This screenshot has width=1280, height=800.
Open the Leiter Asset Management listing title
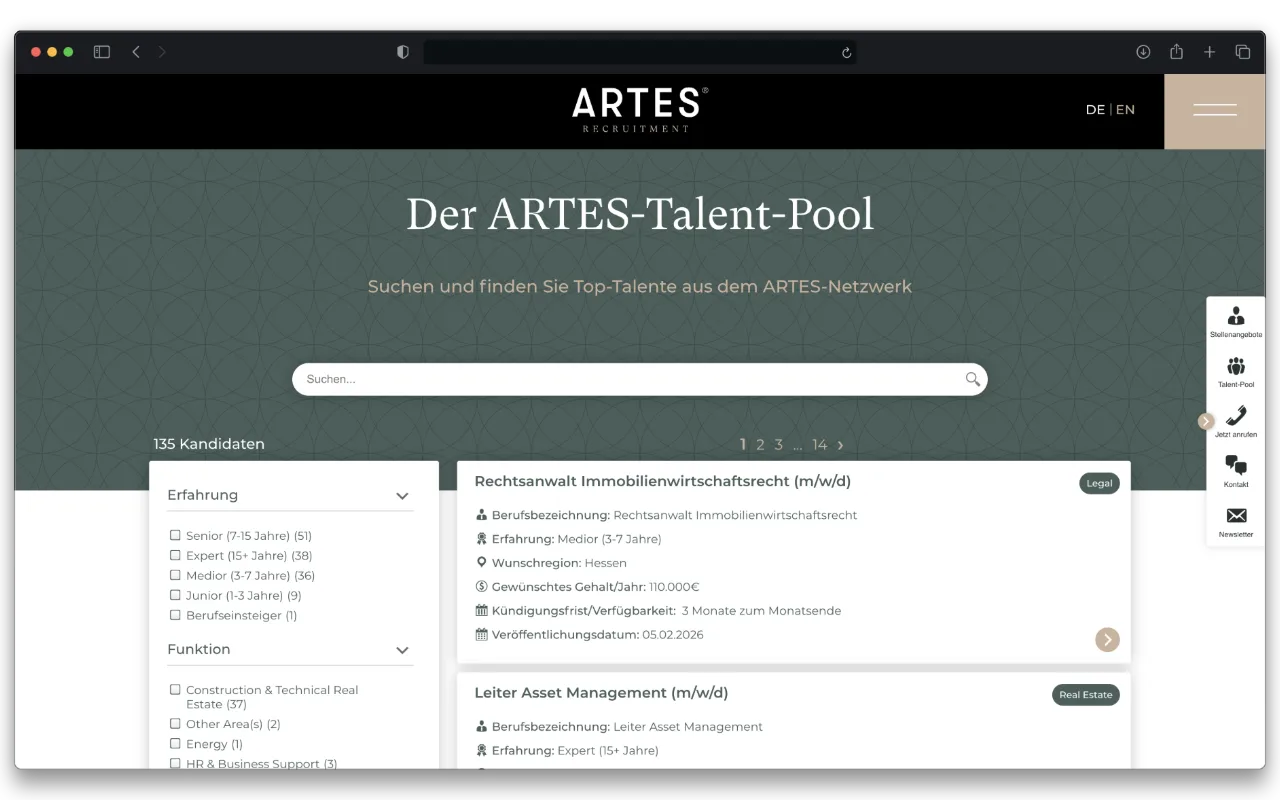pos(601,693)
